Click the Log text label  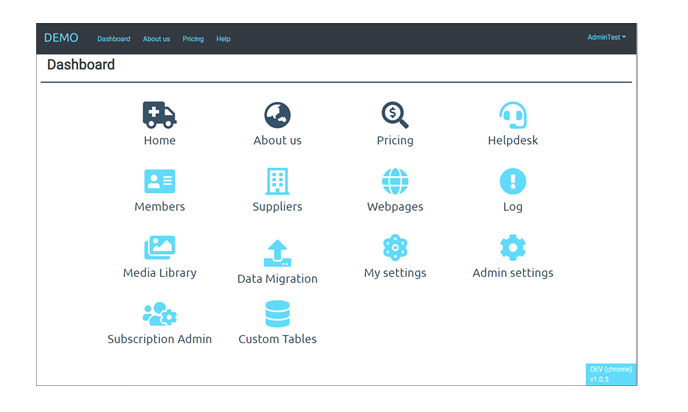512,207
